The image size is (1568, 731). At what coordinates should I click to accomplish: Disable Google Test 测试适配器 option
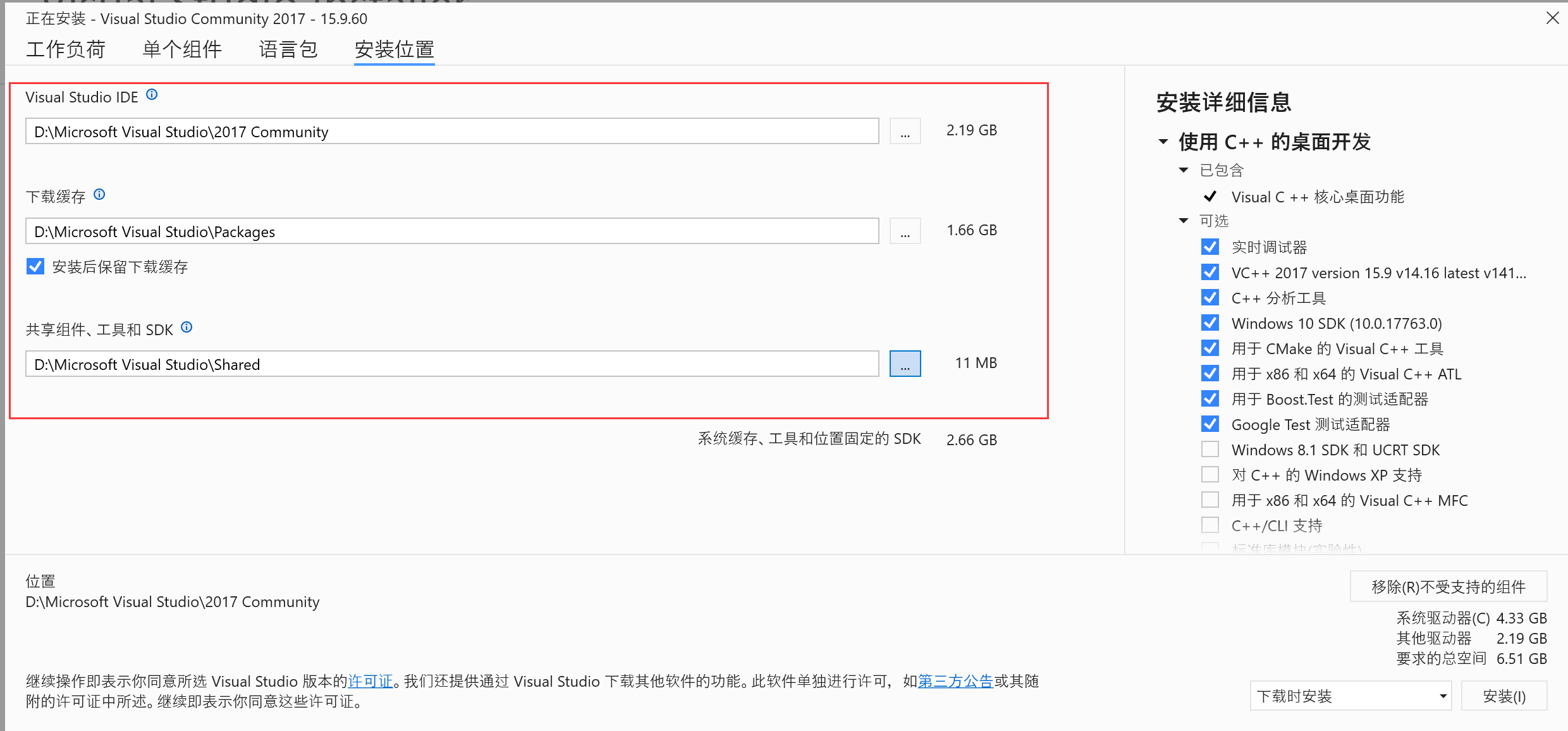click(x=1210, y=424)
